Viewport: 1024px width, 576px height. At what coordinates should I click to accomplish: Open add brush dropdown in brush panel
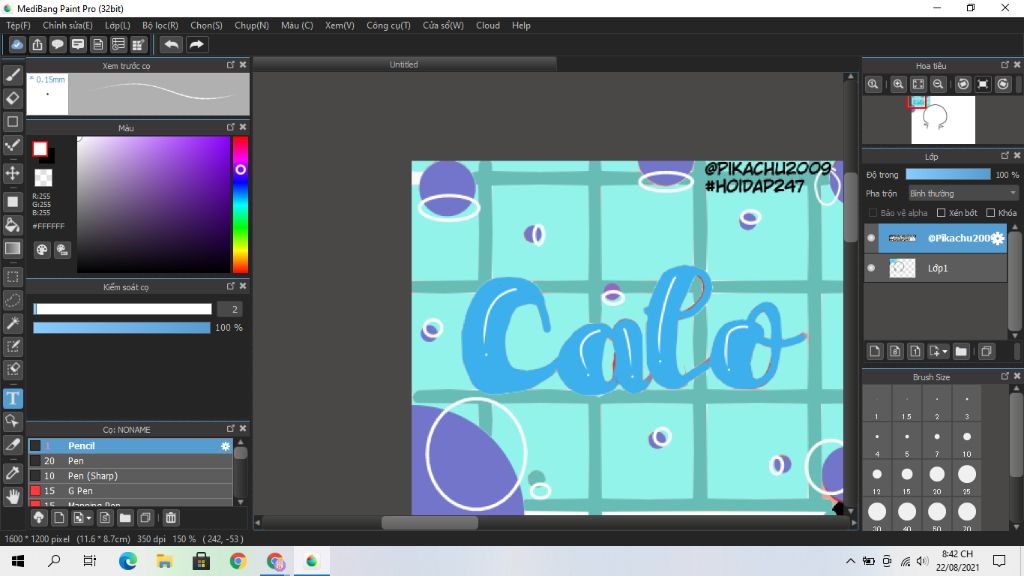tap(89, 519)
